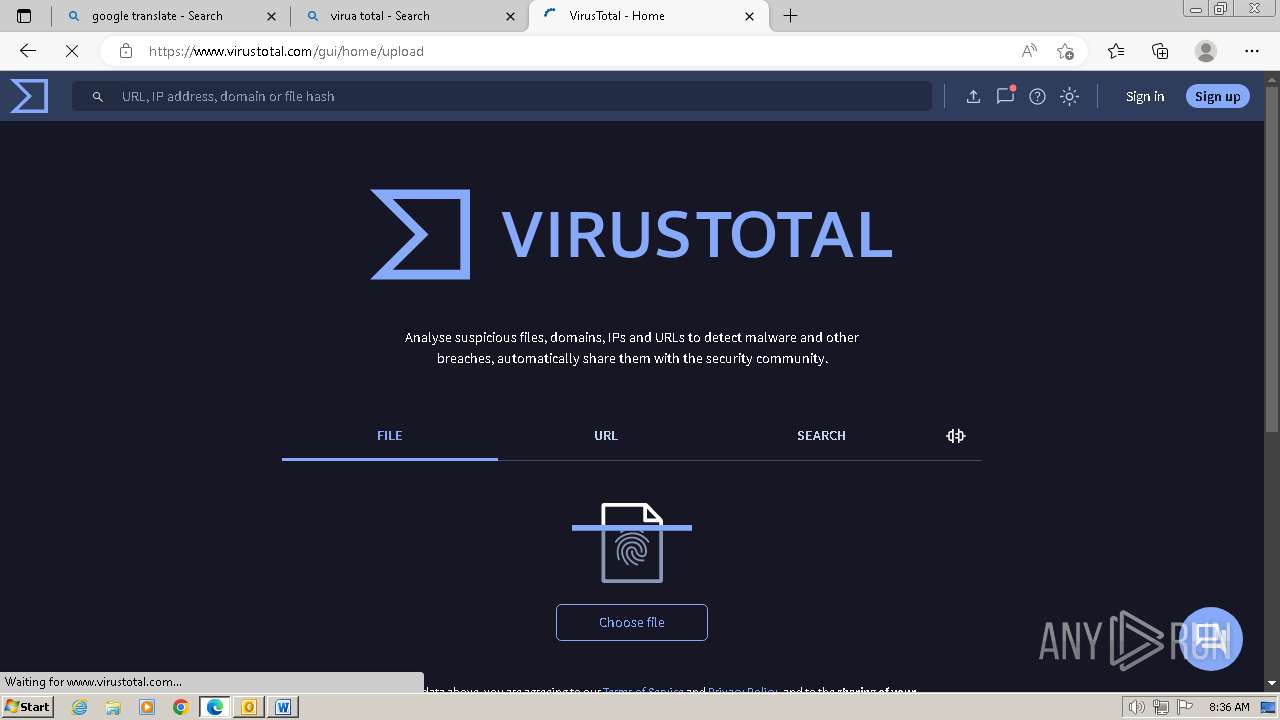Click the browser profile avatar
This screenshot has width=1280, height=720.
[x=1206, y=51]
